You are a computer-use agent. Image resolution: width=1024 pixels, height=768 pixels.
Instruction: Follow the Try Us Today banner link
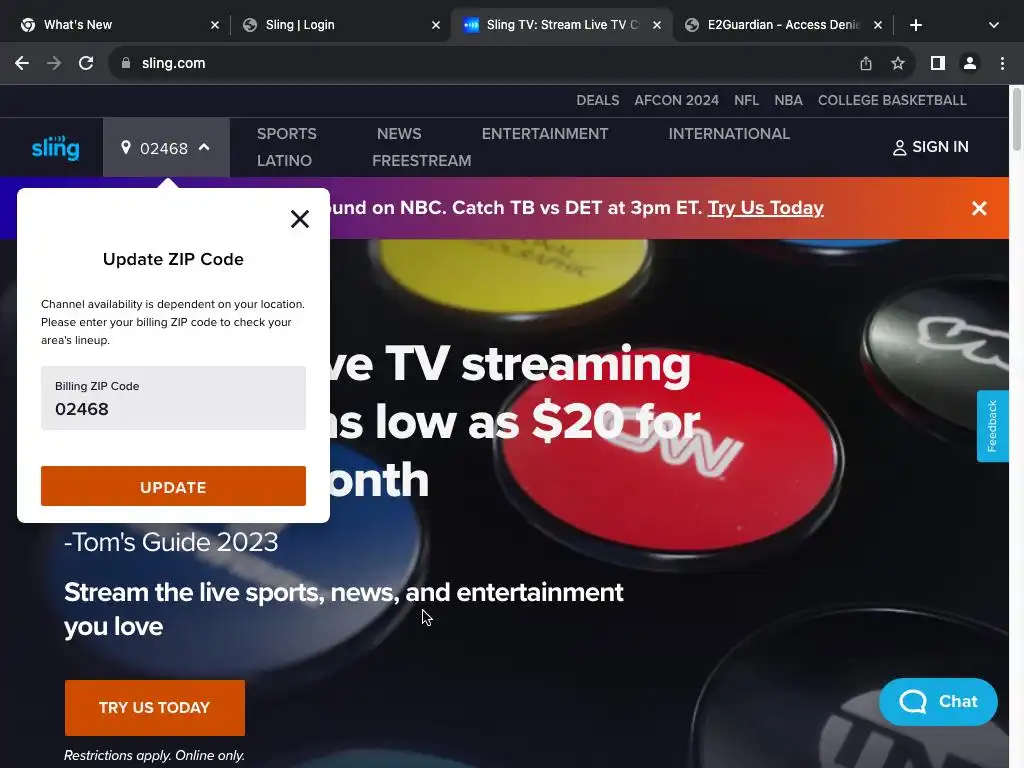click(765, 208)
